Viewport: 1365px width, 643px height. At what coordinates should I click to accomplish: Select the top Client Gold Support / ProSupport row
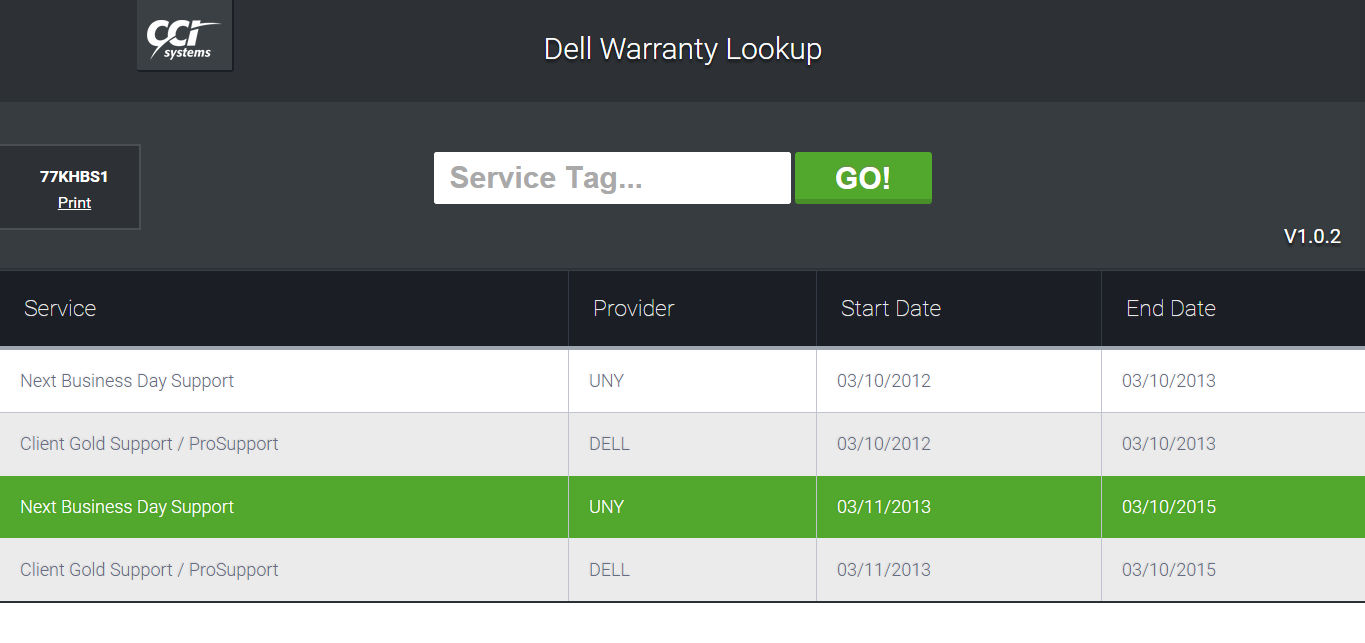point(149,443)
